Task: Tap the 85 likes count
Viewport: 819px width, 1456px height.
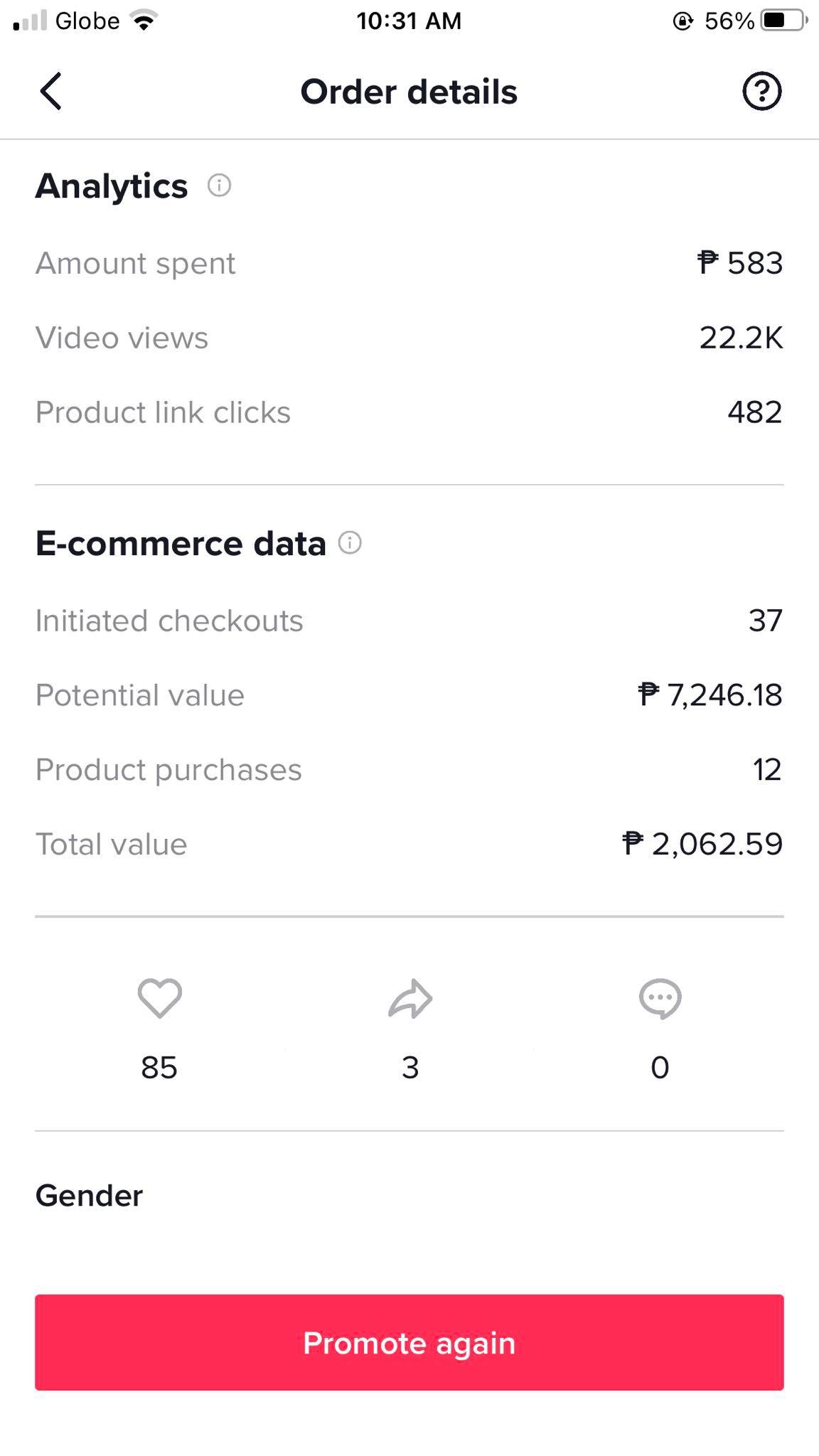Action: 159,1068
